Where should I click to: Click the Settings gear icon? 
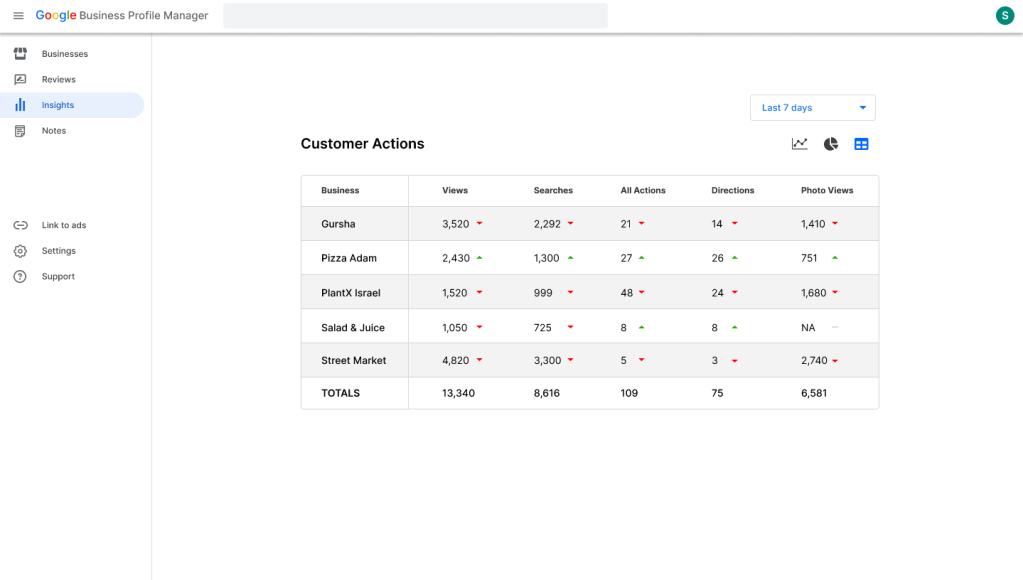tap(20, 251)
